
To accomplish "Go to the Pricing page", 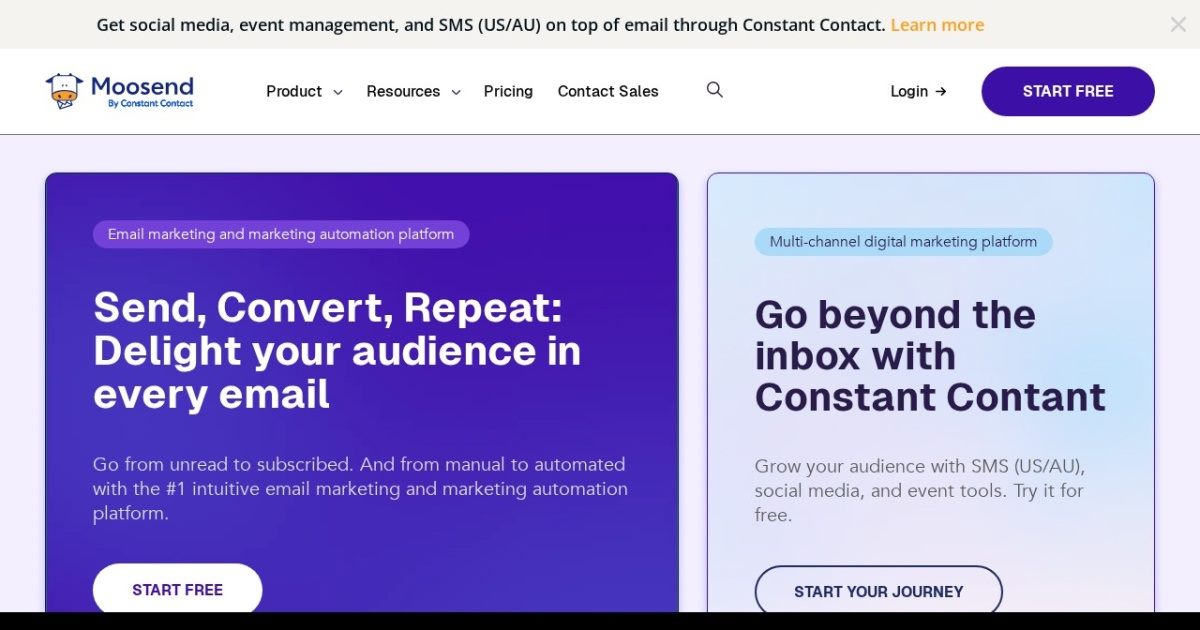I will tap(508, 91).
